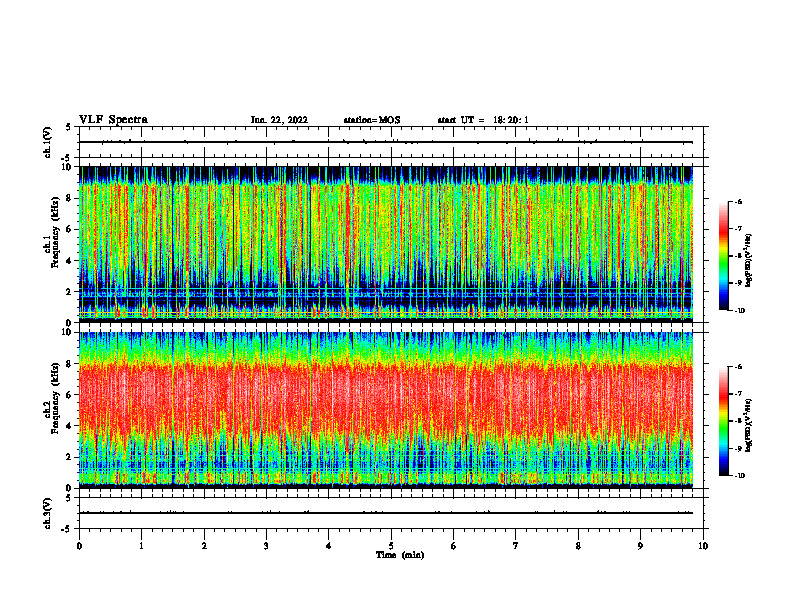Click the "2" tick label on time axis

204,546
